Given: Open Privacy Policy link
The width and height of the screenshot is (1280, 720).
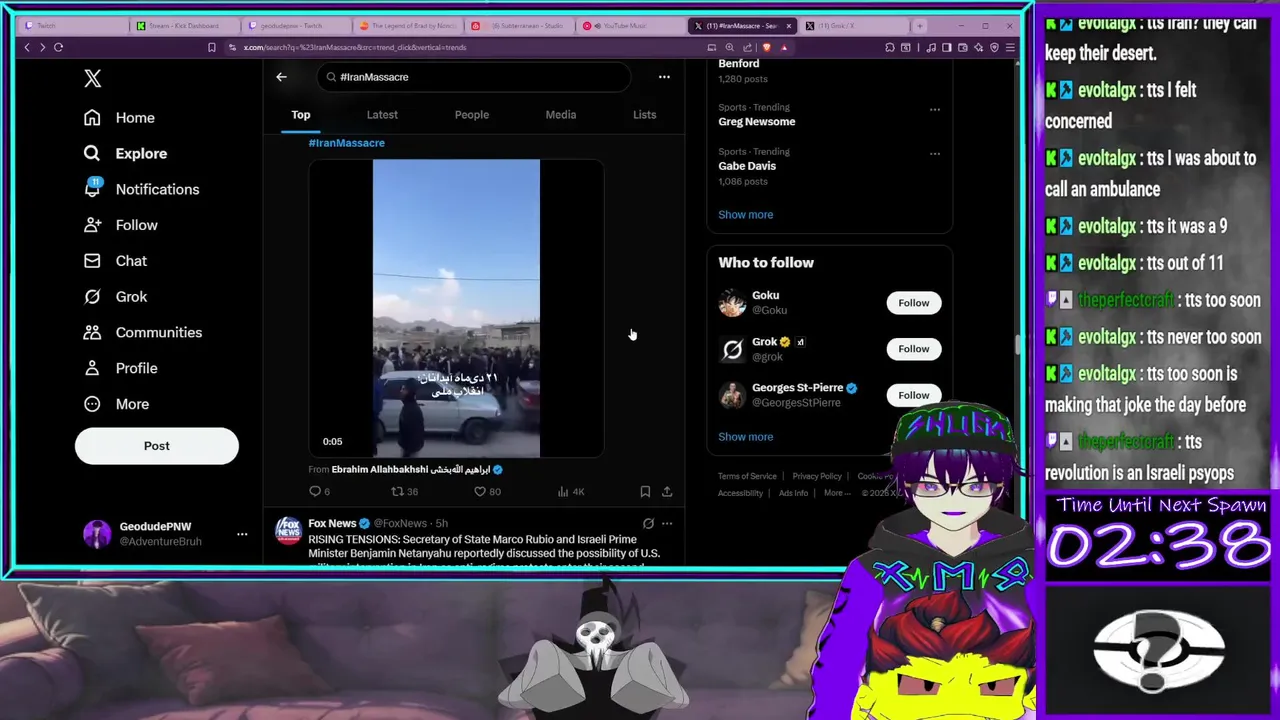Looking at the screenshot, I should (x=817, y=476).
